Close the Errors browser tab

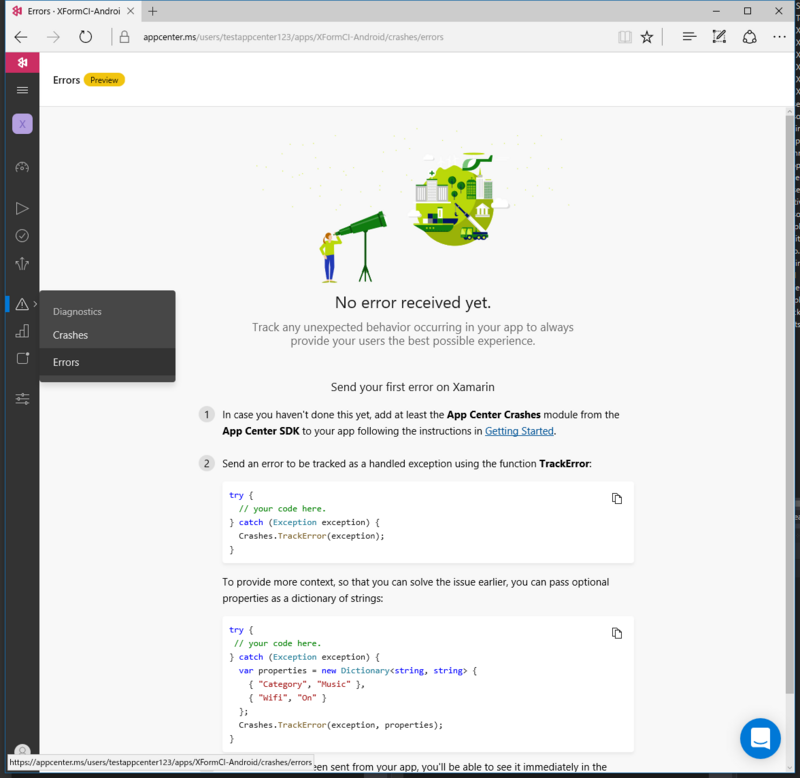131,11
